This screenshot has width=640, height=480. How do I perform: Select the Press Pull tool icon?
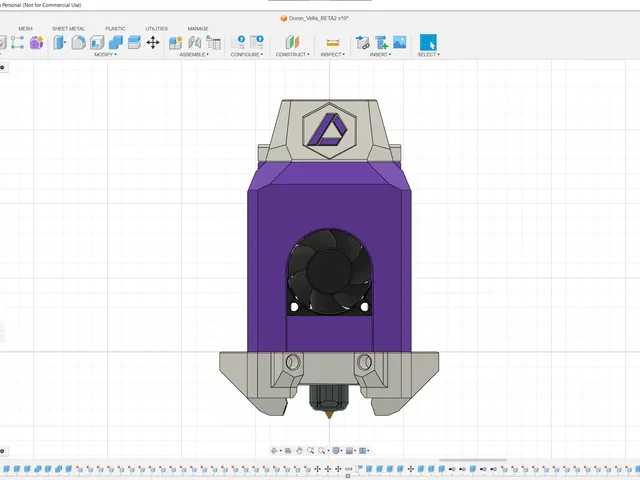pos(60,42)
